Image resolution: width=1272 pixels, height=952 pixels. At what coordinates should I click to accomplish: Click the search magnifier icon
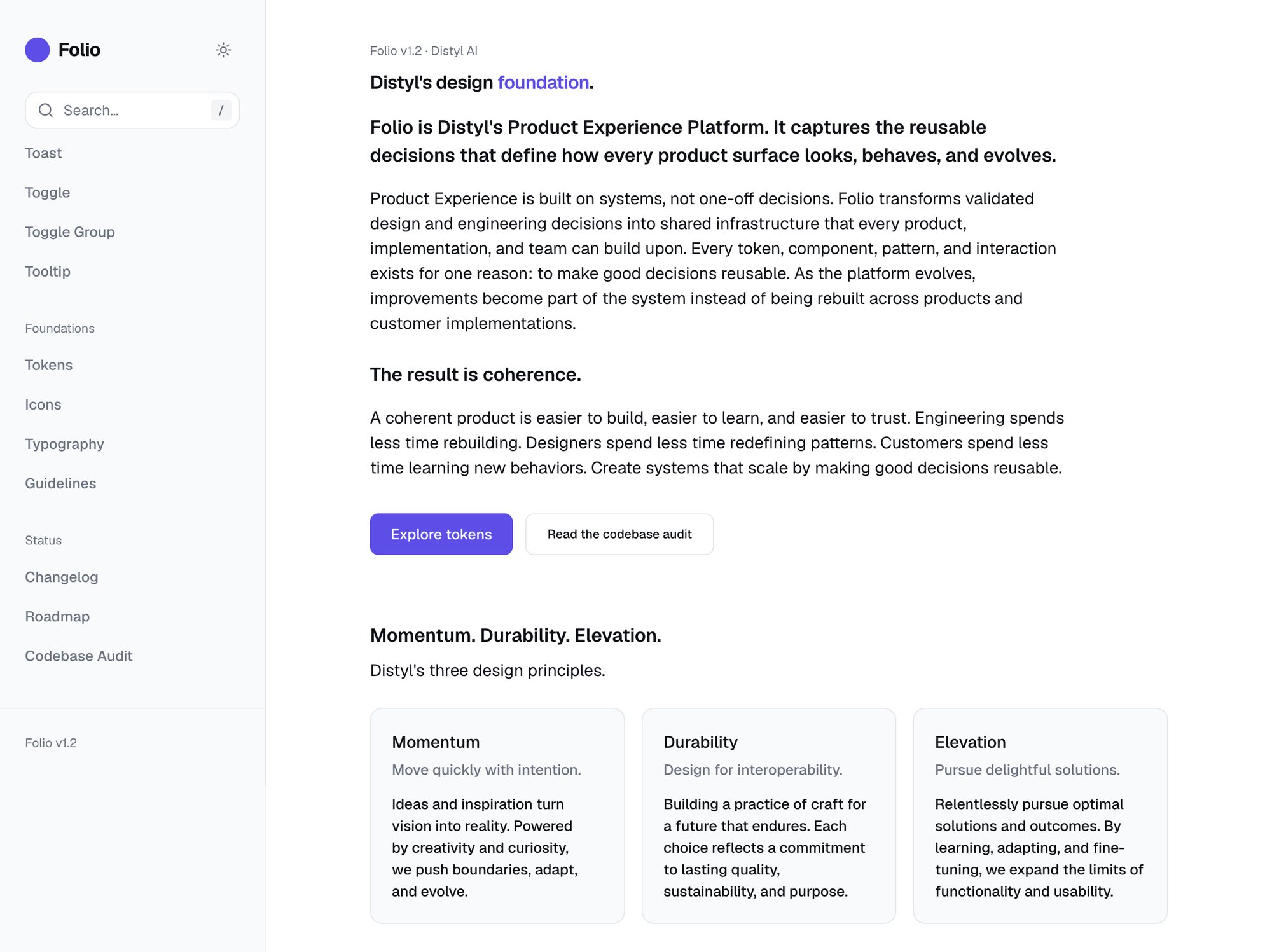46,110
